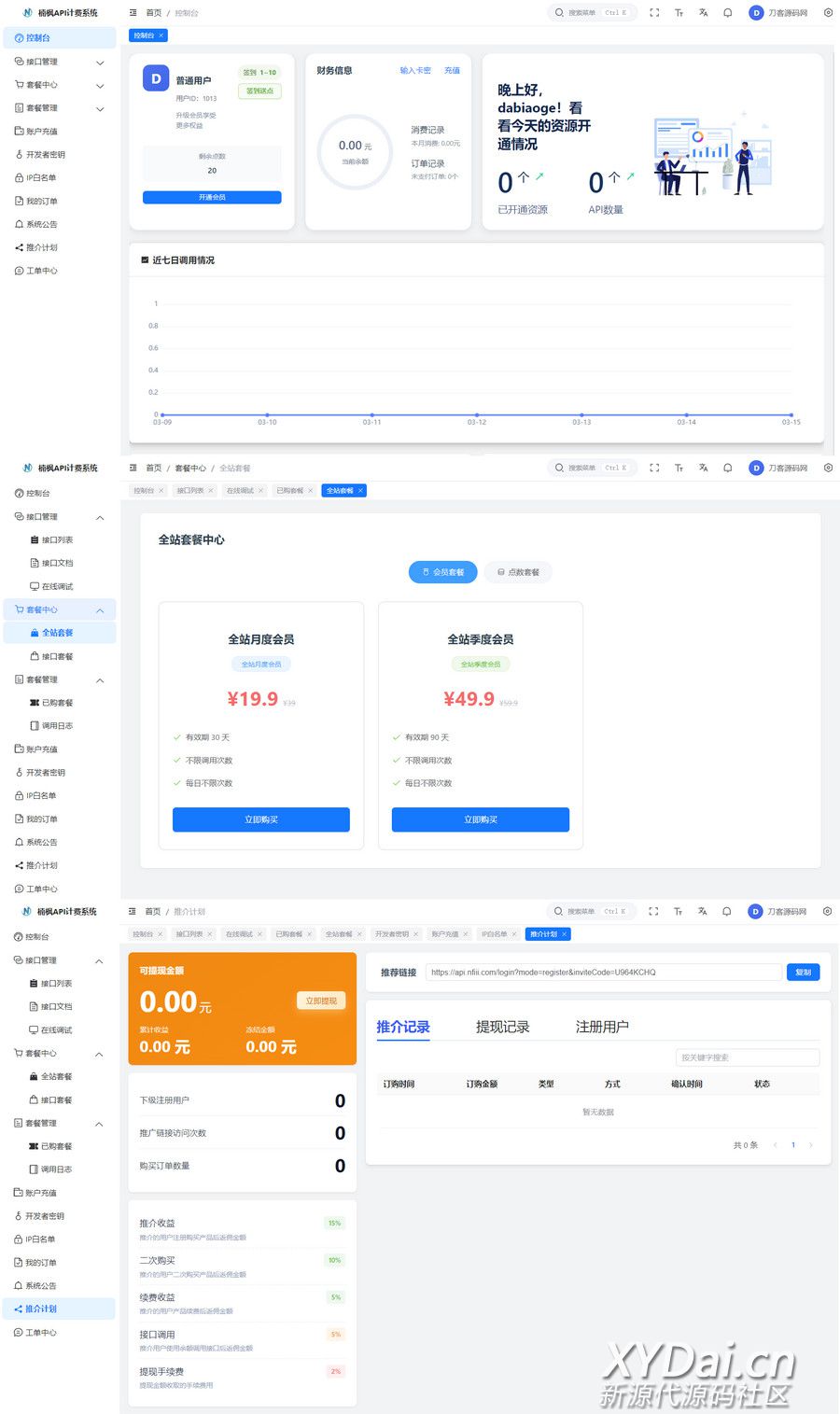The height and width of the screenshot is (1414, 840).
Task: Click 复制 to copy the referral link
Action: [x=803, y=973]
